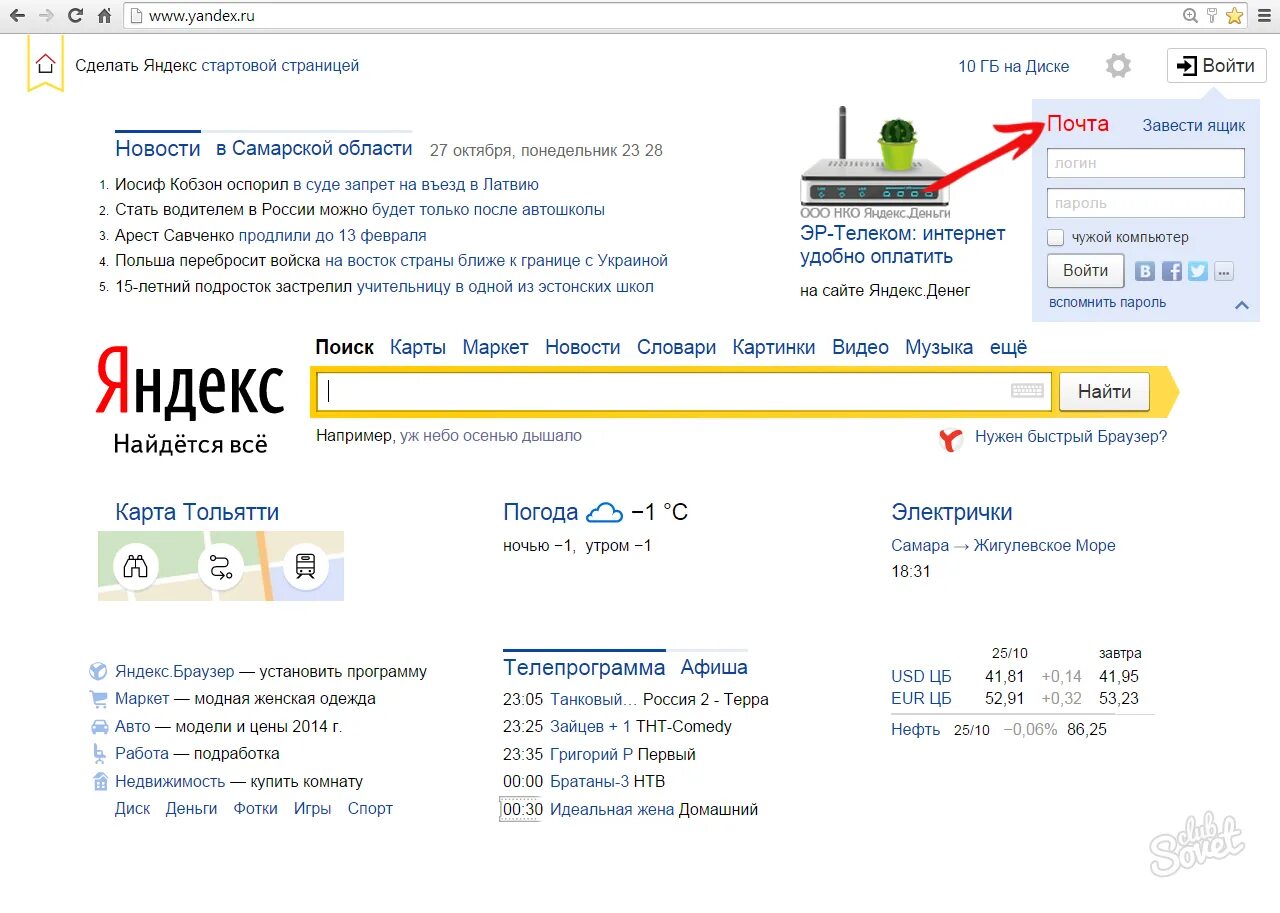The image size is (1280, 913).
Task: Click the cloud weather icon
Action: click(604, 513)
